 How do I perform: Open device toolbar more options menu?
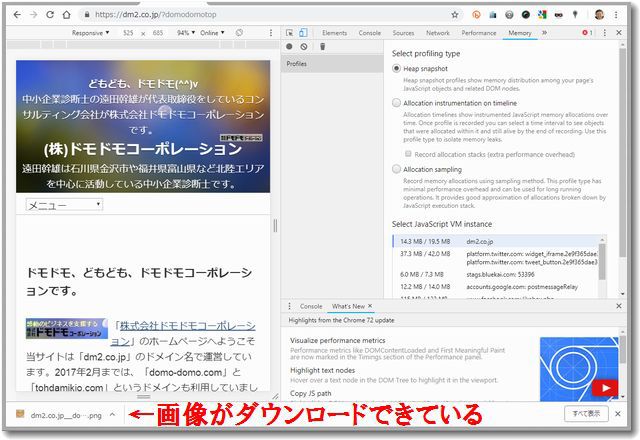click(271, 33)
